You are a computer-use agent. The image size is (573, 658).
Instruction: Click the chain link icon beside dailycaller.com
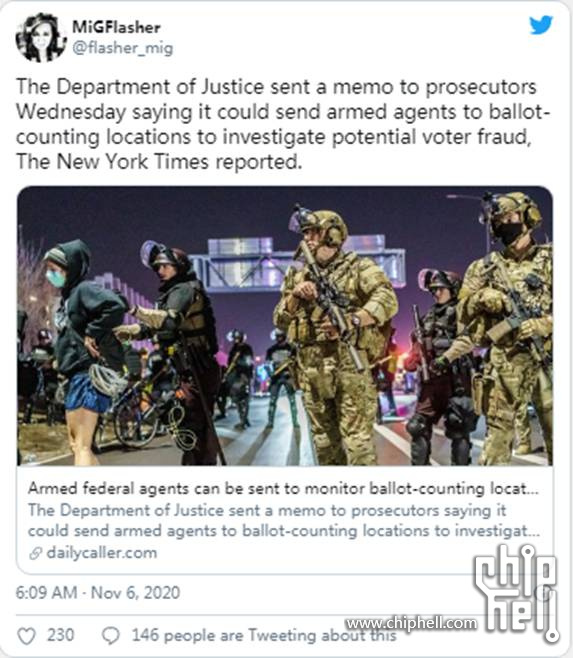pos(35,554)
